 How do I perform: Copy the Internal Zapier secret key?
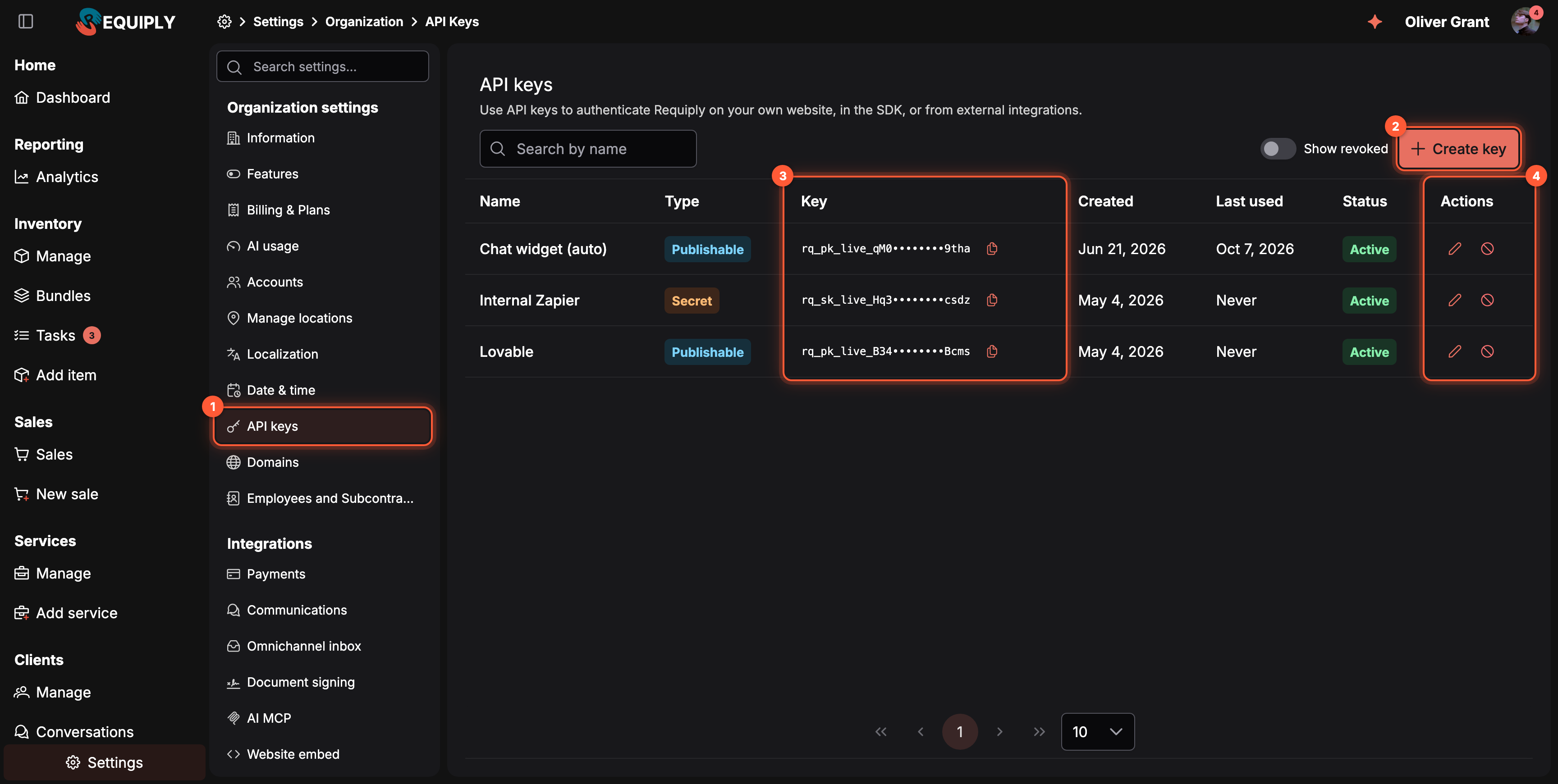[992, 300]
